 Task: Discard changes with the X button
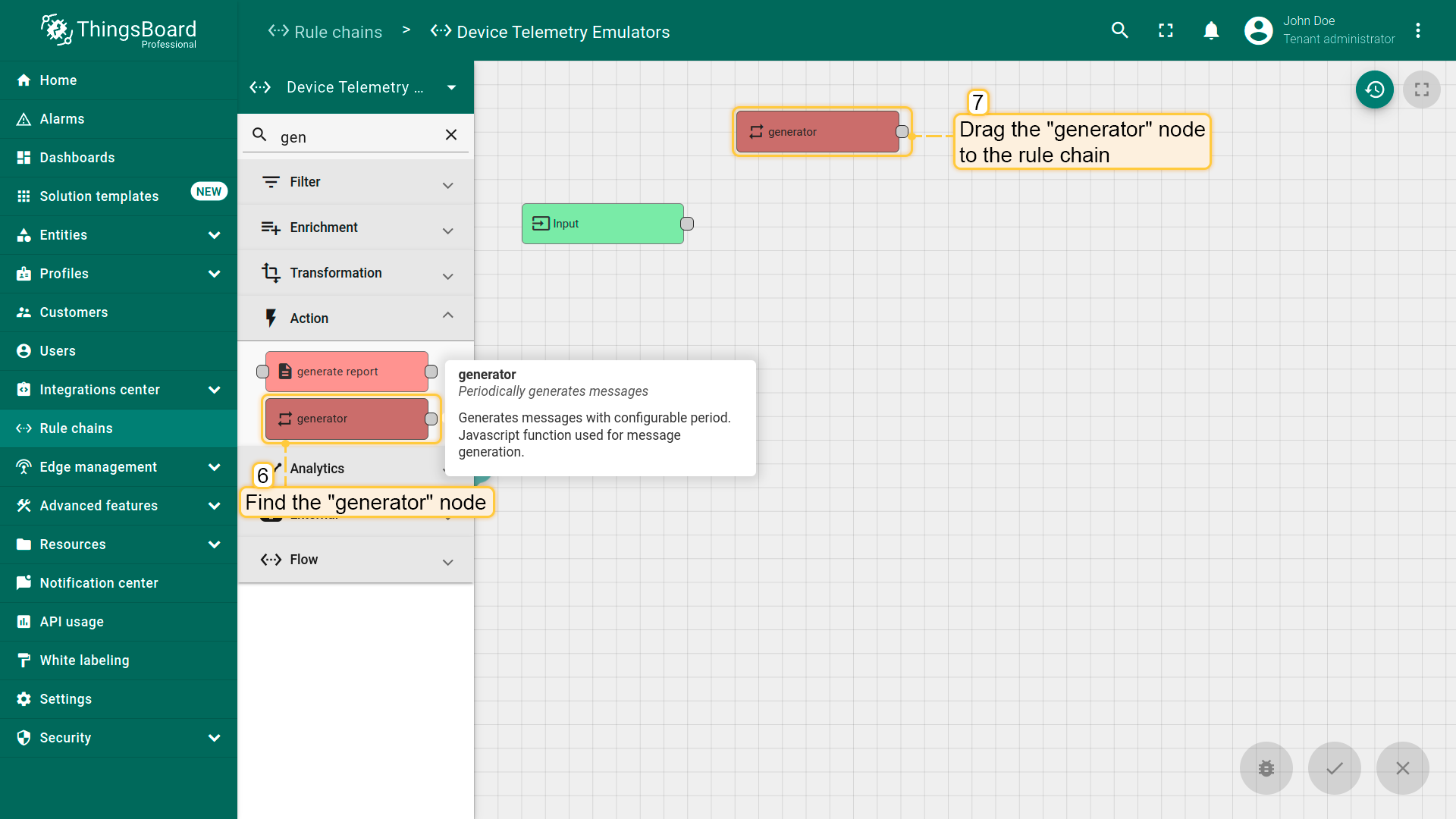[1402, 768]
